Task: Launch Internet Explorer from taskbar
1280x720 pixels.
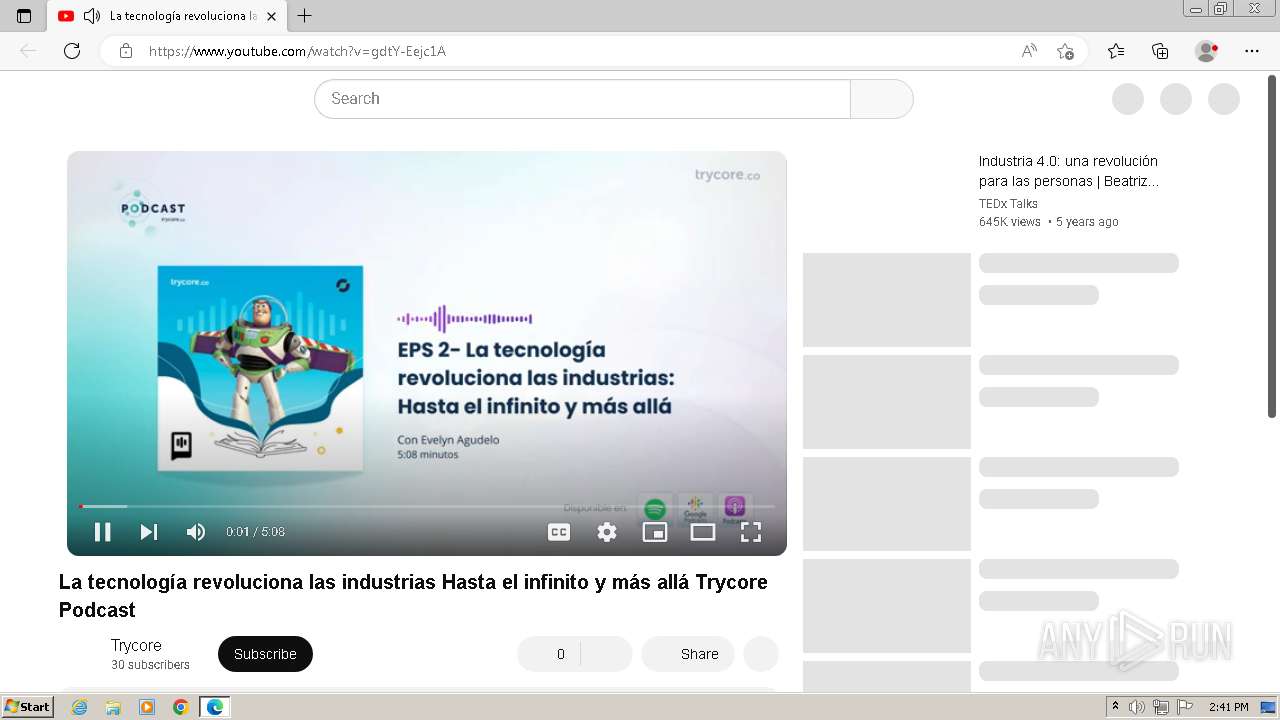Action: click(x=79, y=707)
